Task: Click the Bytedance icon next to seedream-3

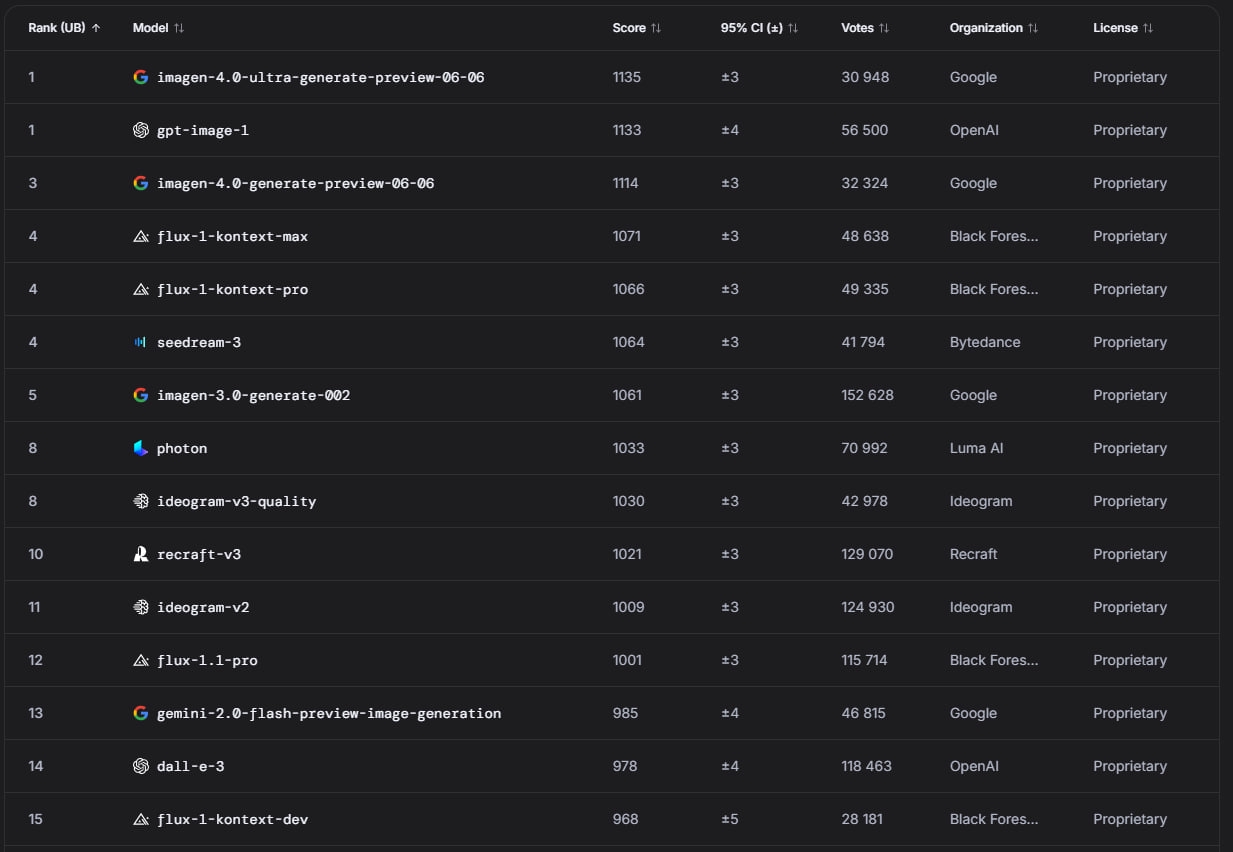Action: coord(140,342)
